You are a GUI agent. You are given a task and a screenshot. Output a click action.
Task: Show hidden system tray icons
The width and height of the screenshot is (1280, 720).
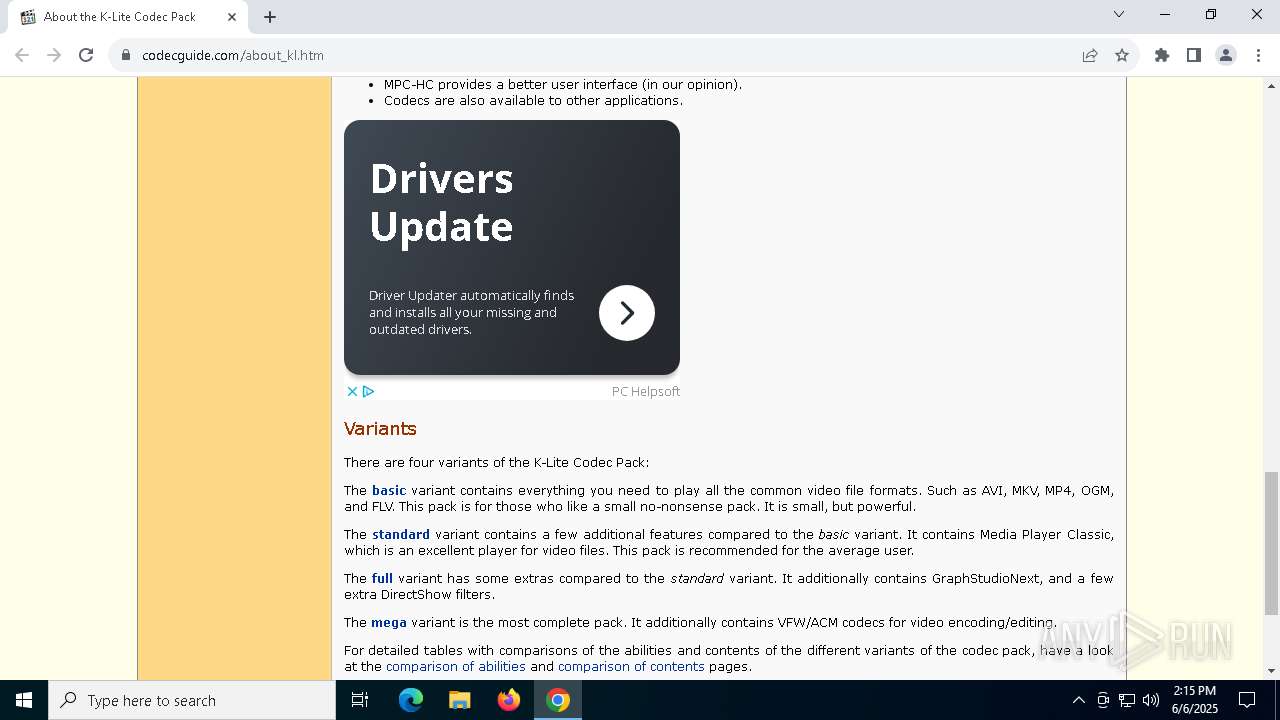point(1078,700)
